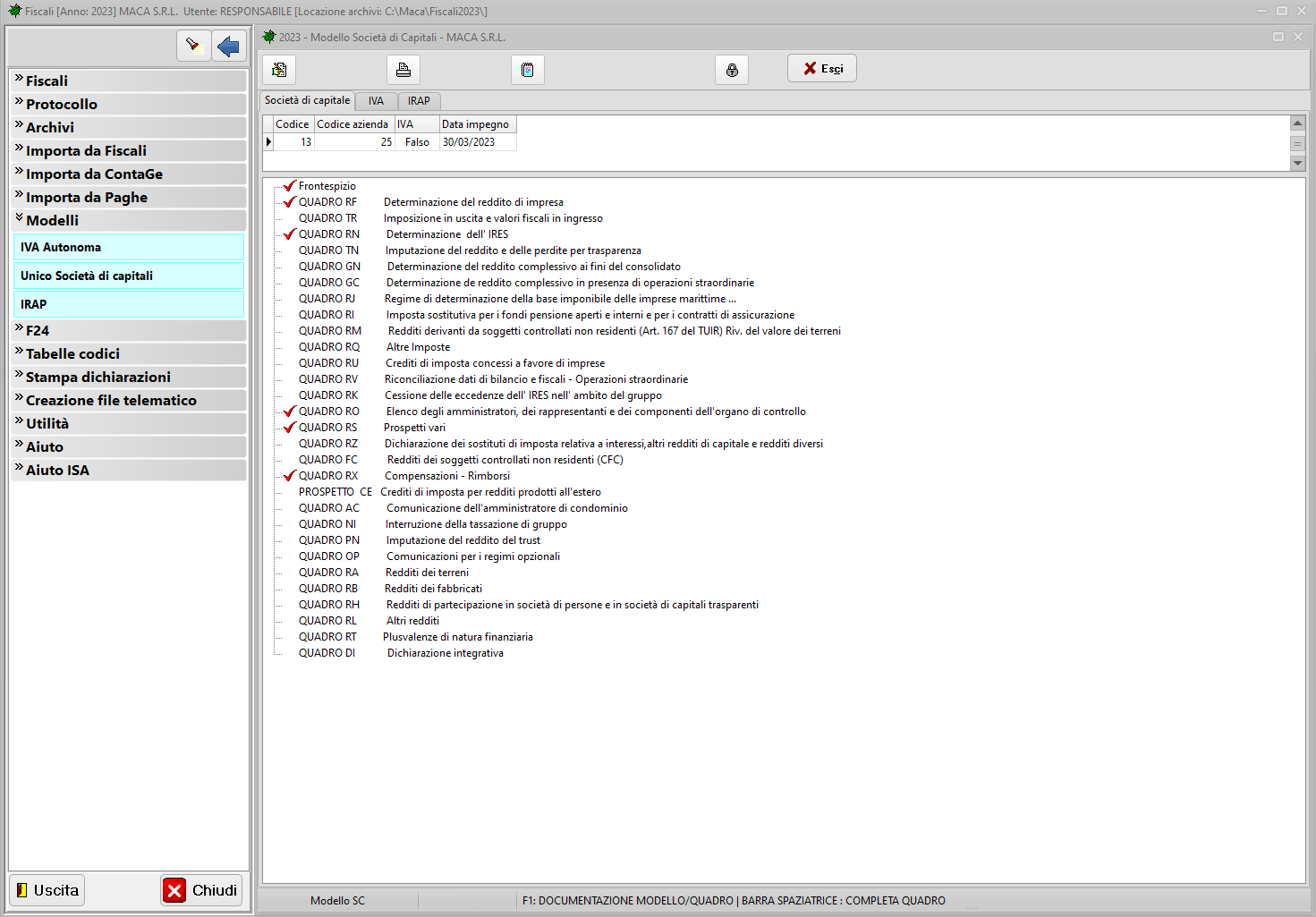Click the notepad icon in the toolbar
The image size is (1316, 917).
[x=528, y=70]
